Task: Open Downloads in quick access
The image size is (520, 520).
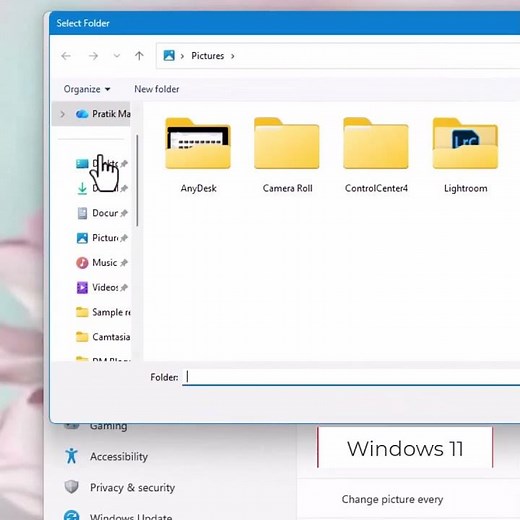Action: [x=102, y=188]
